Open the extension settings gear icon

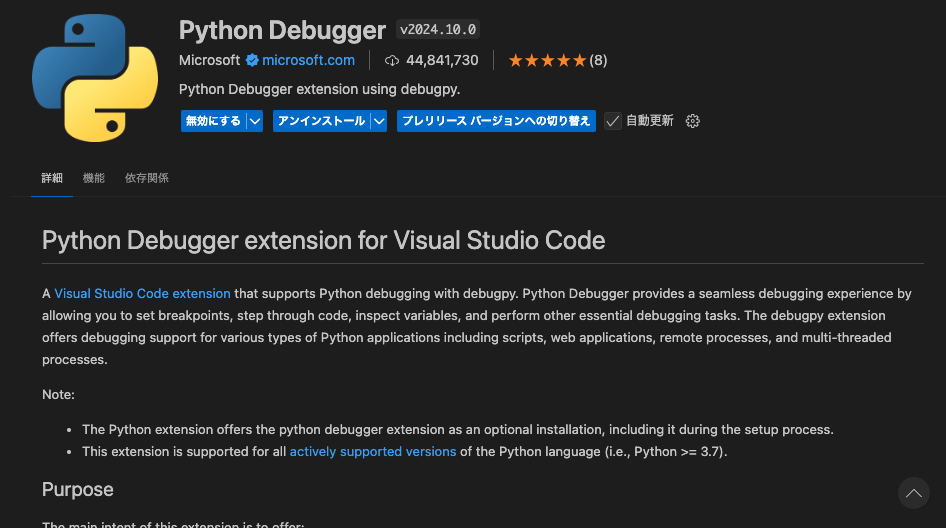tap(693, 121)
